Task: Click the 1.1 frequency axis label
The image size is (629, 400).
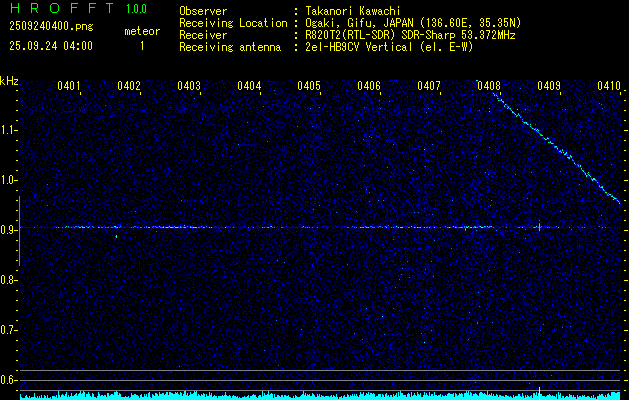Action: click(x=7, y=130)
